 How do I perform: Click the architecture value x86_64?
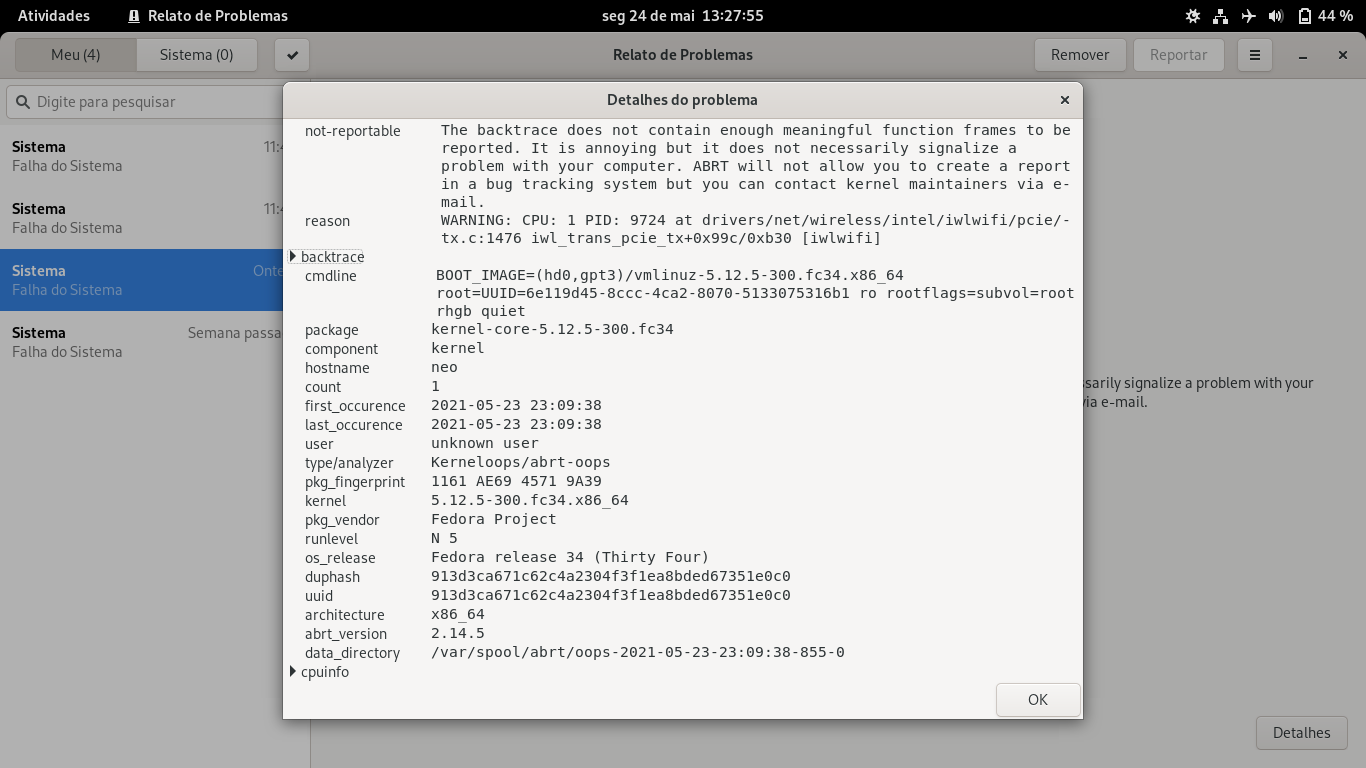click(x=458, y=614)
